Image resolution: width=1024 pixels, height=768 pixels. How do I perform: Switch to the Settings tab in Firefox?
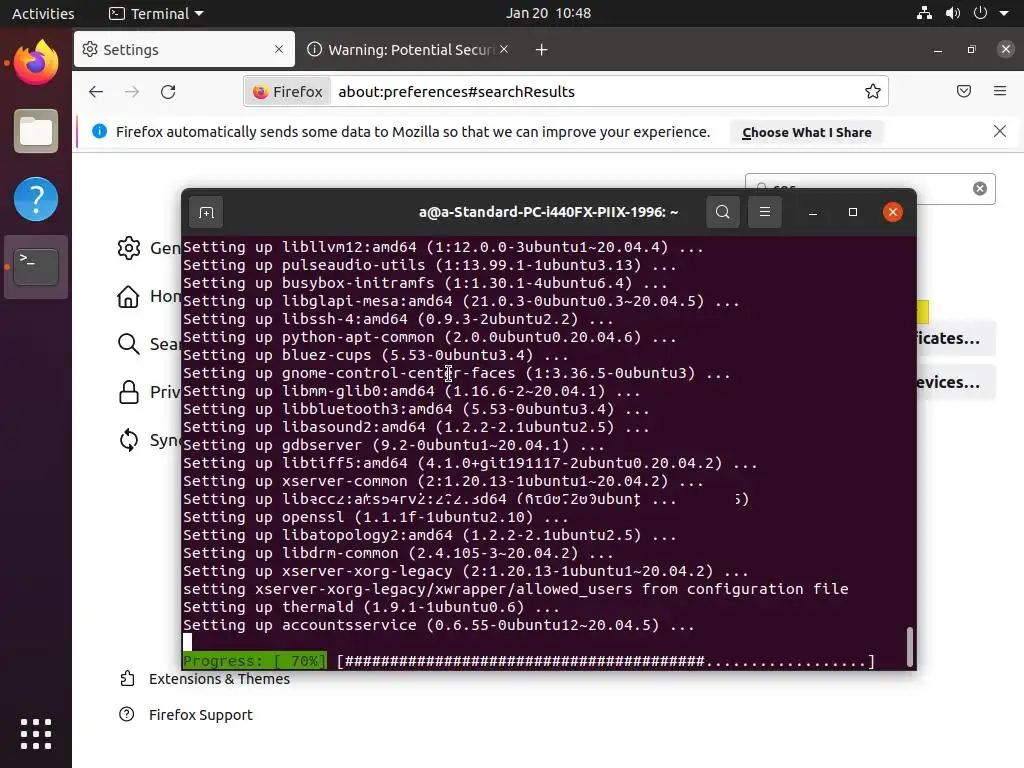185,50
